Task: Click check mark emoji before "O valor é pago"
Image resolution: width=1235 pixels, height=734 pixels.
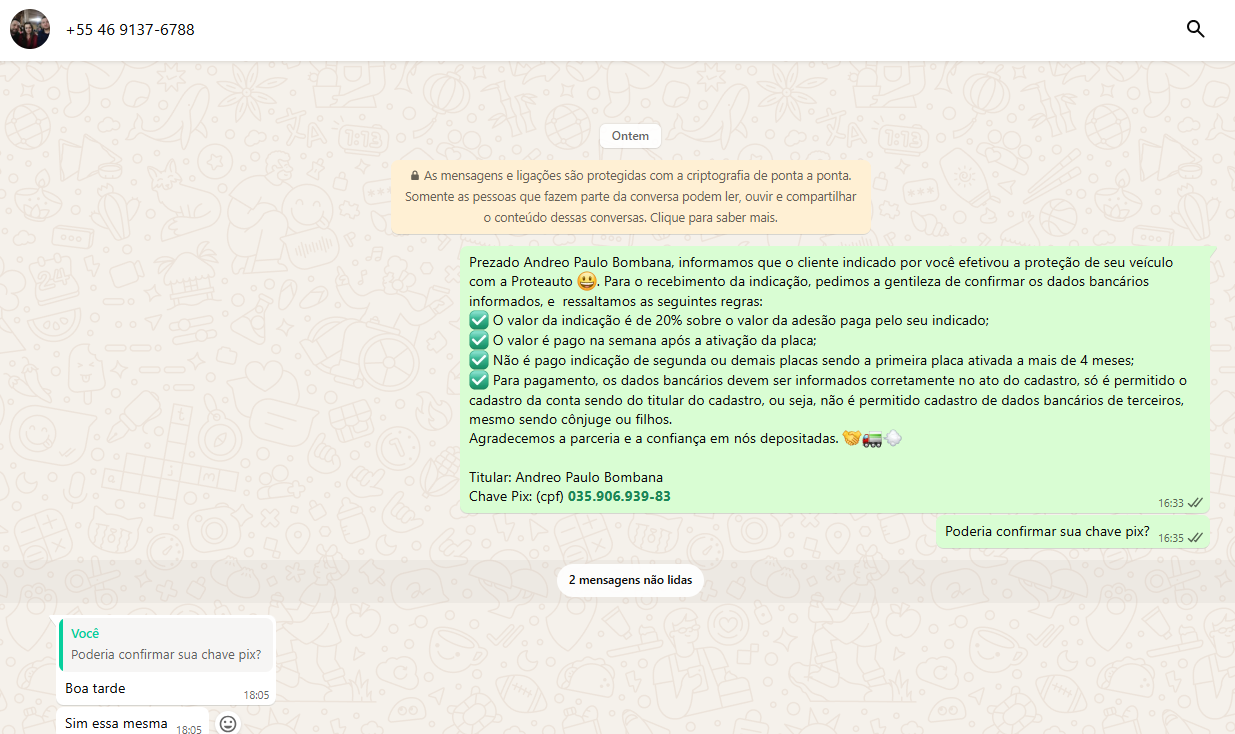Action: coord(479,340)
